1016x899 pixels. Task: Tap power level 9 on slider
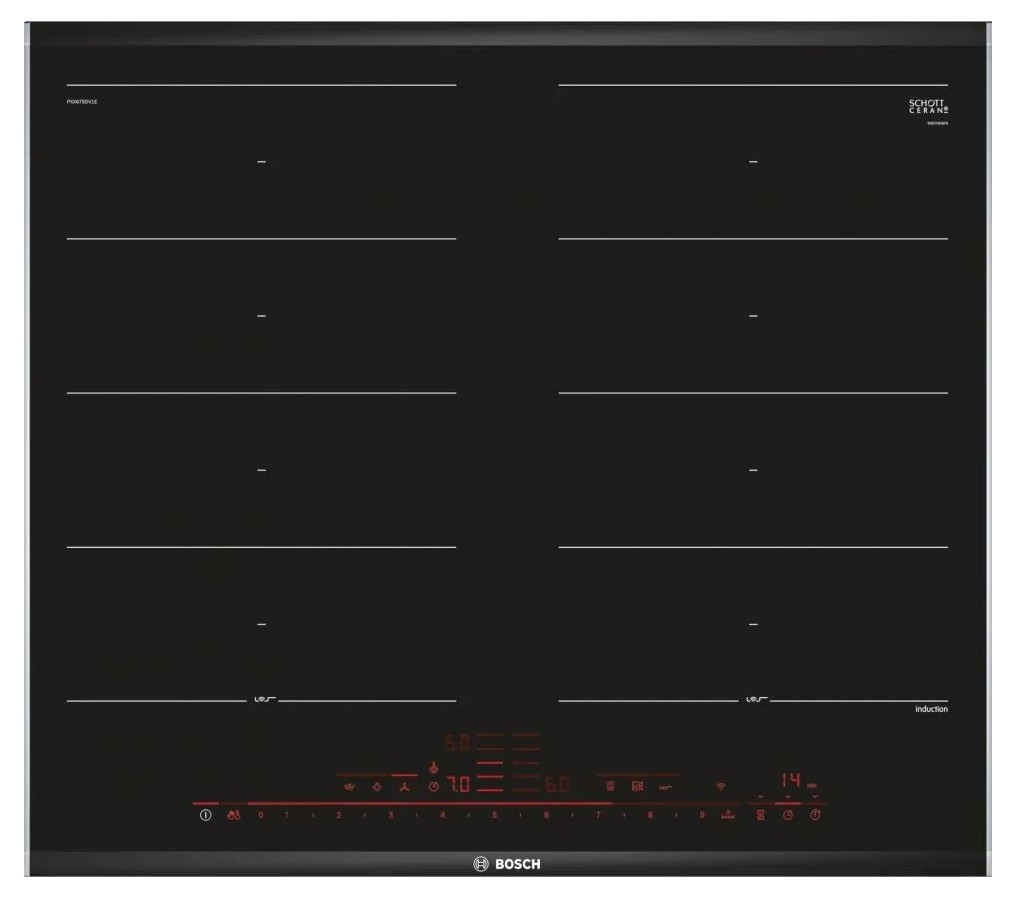coord(702,816)
